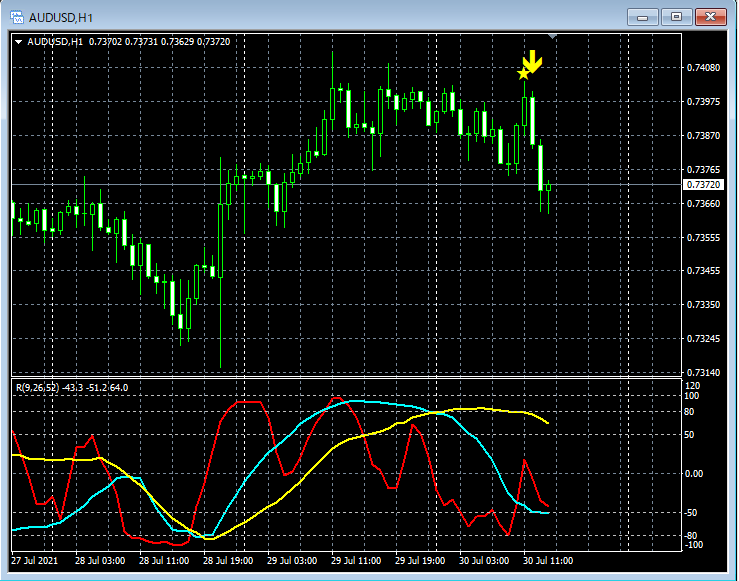Click the 29 Jul 19:00 time label

pos(420,561)
